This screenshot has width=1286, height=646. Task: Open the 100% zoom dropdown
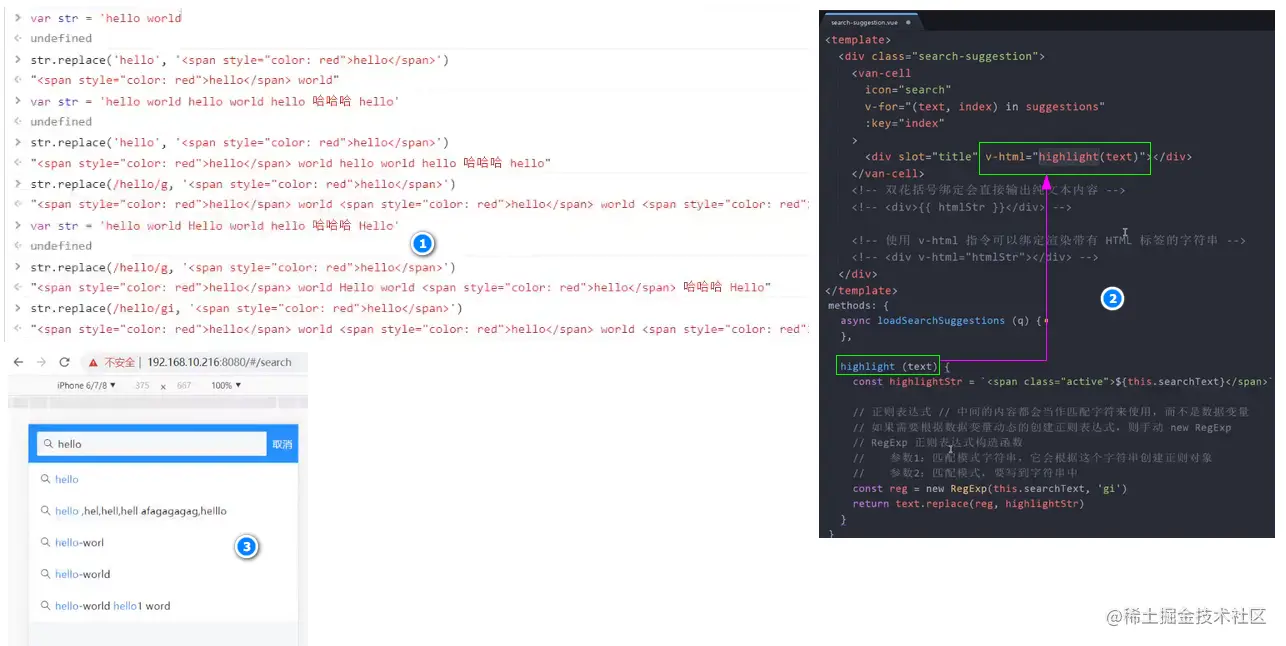click(x=226, y=385)
